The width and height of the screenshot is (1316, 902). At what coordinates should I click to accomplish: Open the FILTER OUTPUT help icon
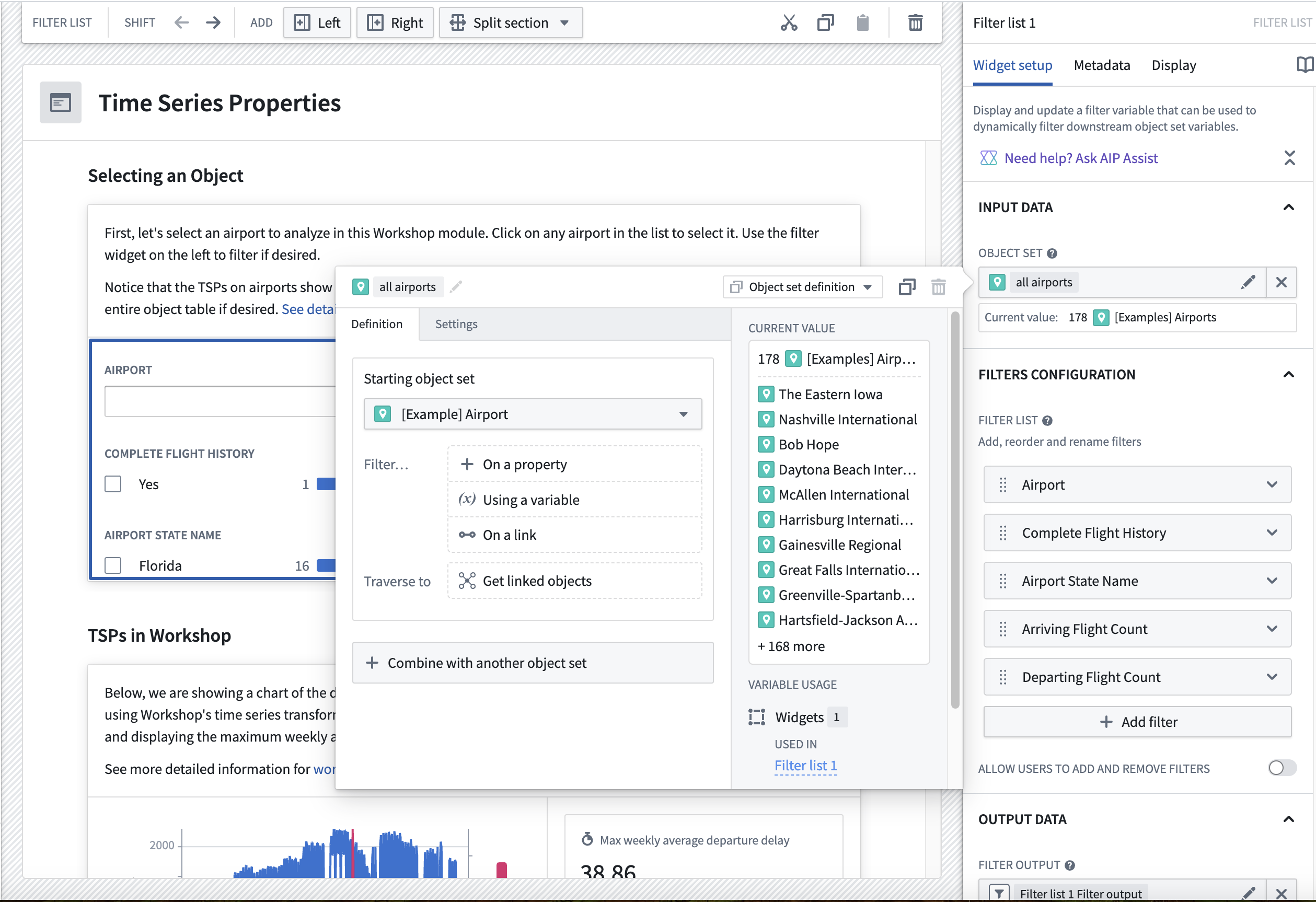point(1069,865)
